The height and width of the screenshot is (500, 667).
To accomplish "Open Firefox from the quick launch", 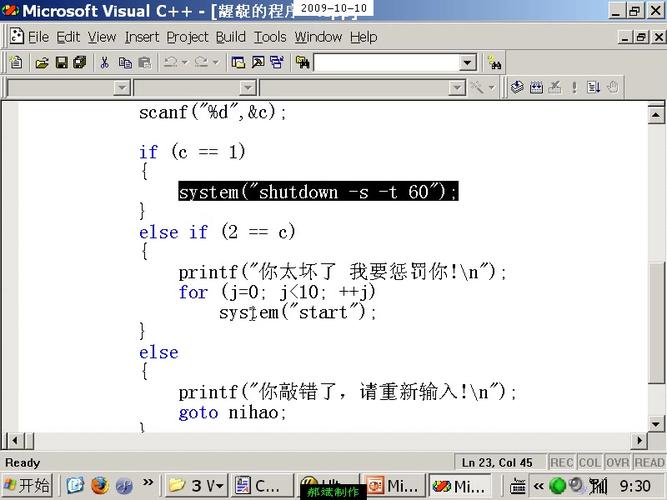I will pos(100,485).
